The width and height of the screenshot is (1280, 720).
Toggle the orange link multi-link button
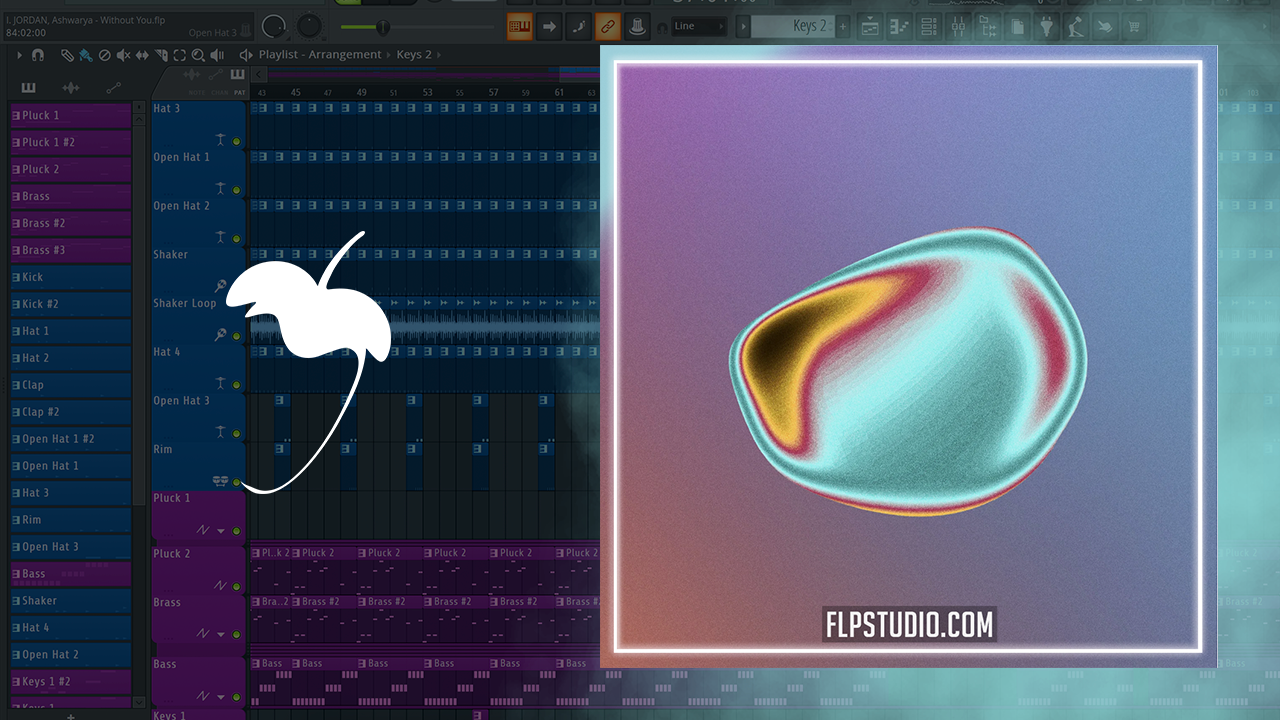tap(607, 26)
